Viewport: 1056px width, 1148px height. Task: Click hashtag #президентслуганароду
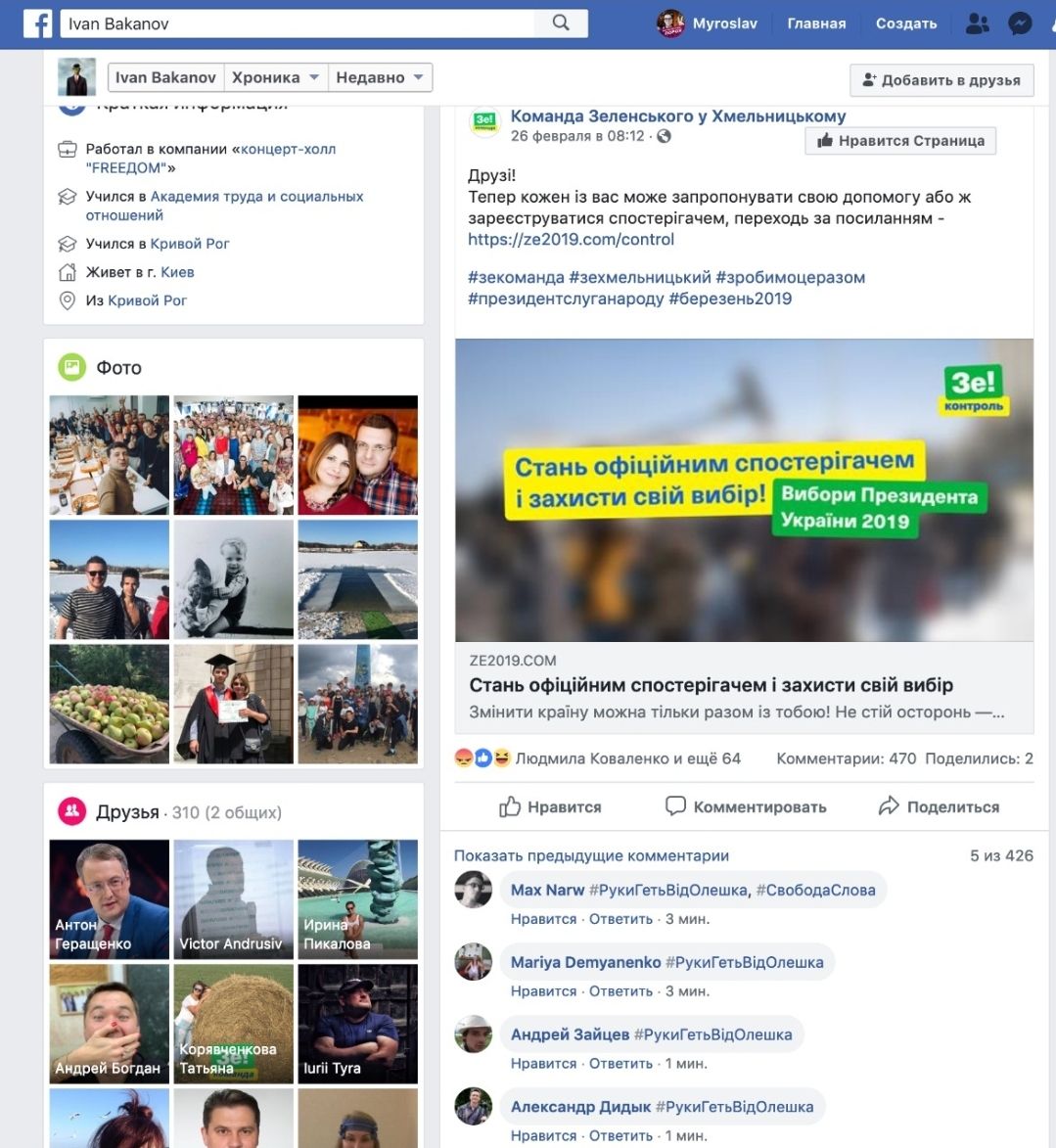[x=566, y=298]
